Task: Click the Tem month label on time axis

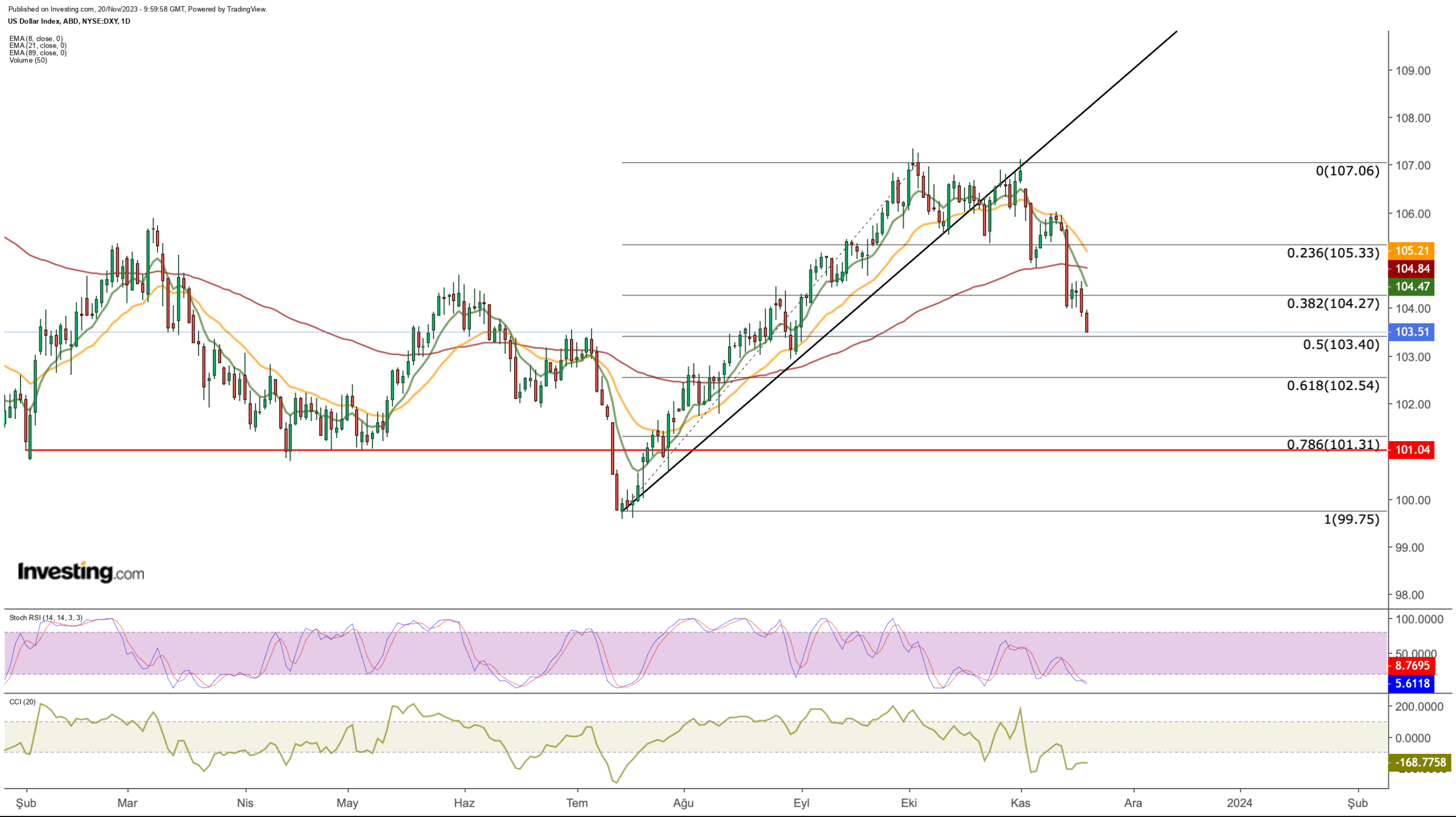Action: (577, 803)
